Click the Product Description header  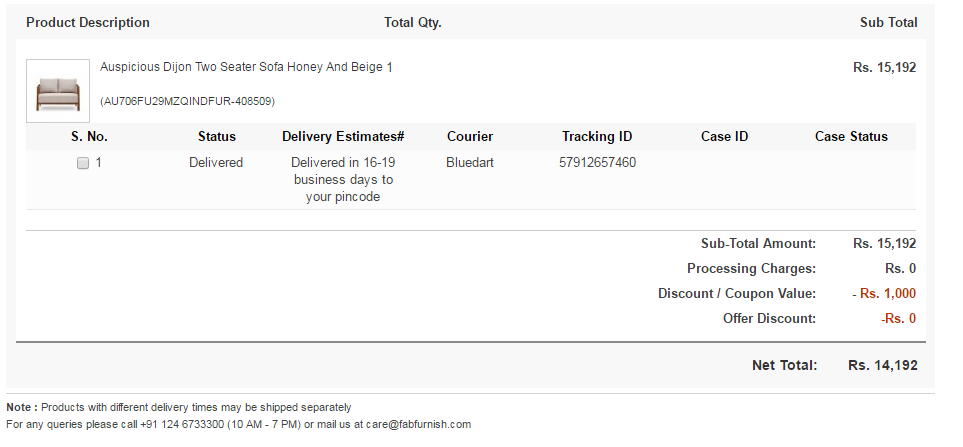(88, 23)
